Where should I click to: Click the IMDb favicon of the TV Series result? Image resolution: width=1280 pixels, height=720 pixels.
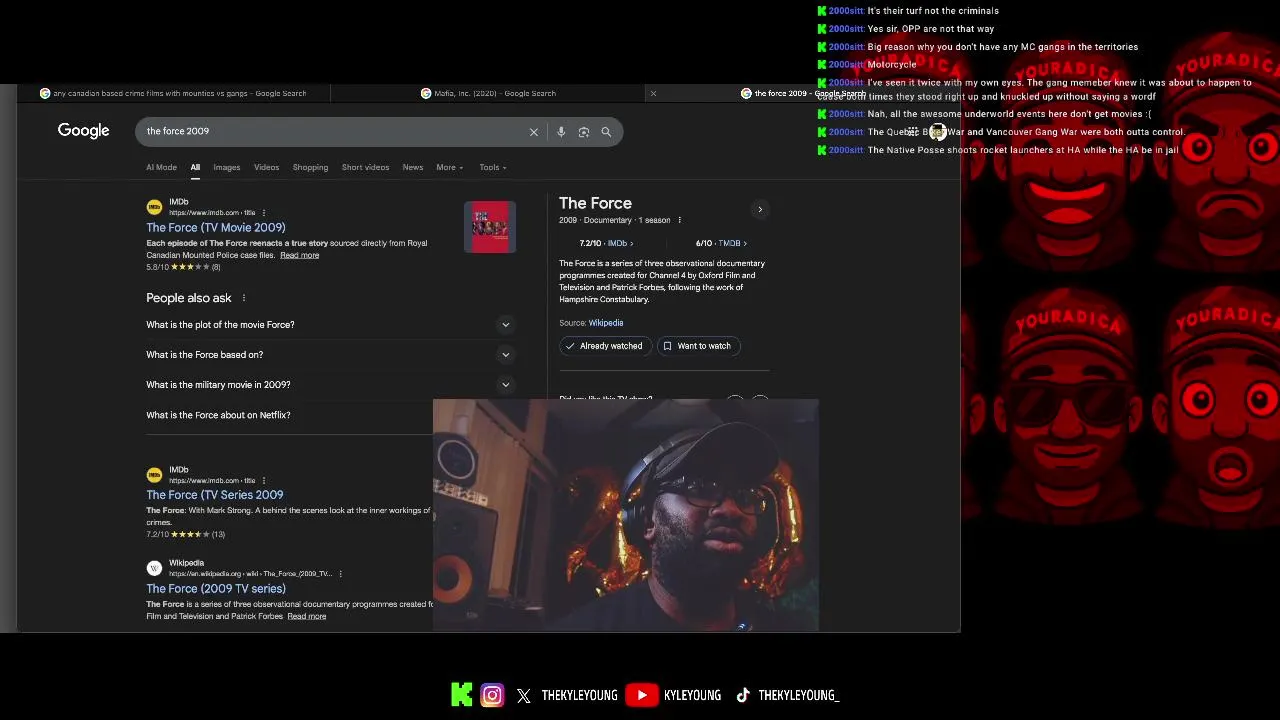click(x=154, y=475)
